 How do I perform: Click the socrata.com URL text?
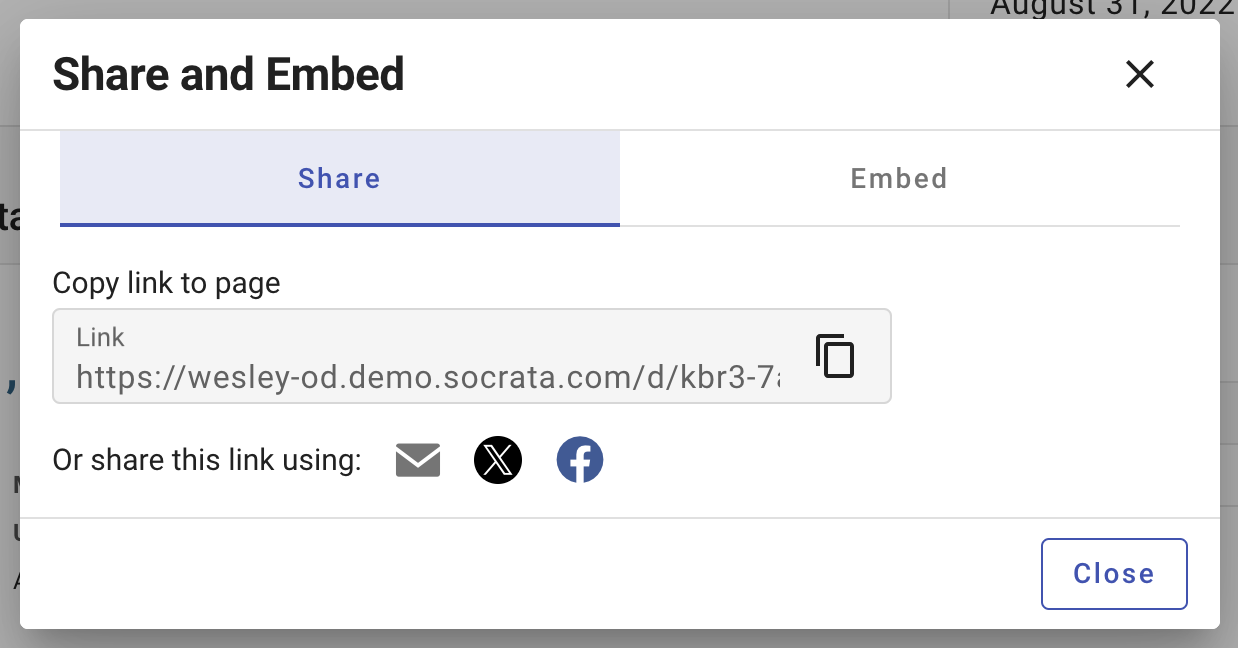click(428, 376)
